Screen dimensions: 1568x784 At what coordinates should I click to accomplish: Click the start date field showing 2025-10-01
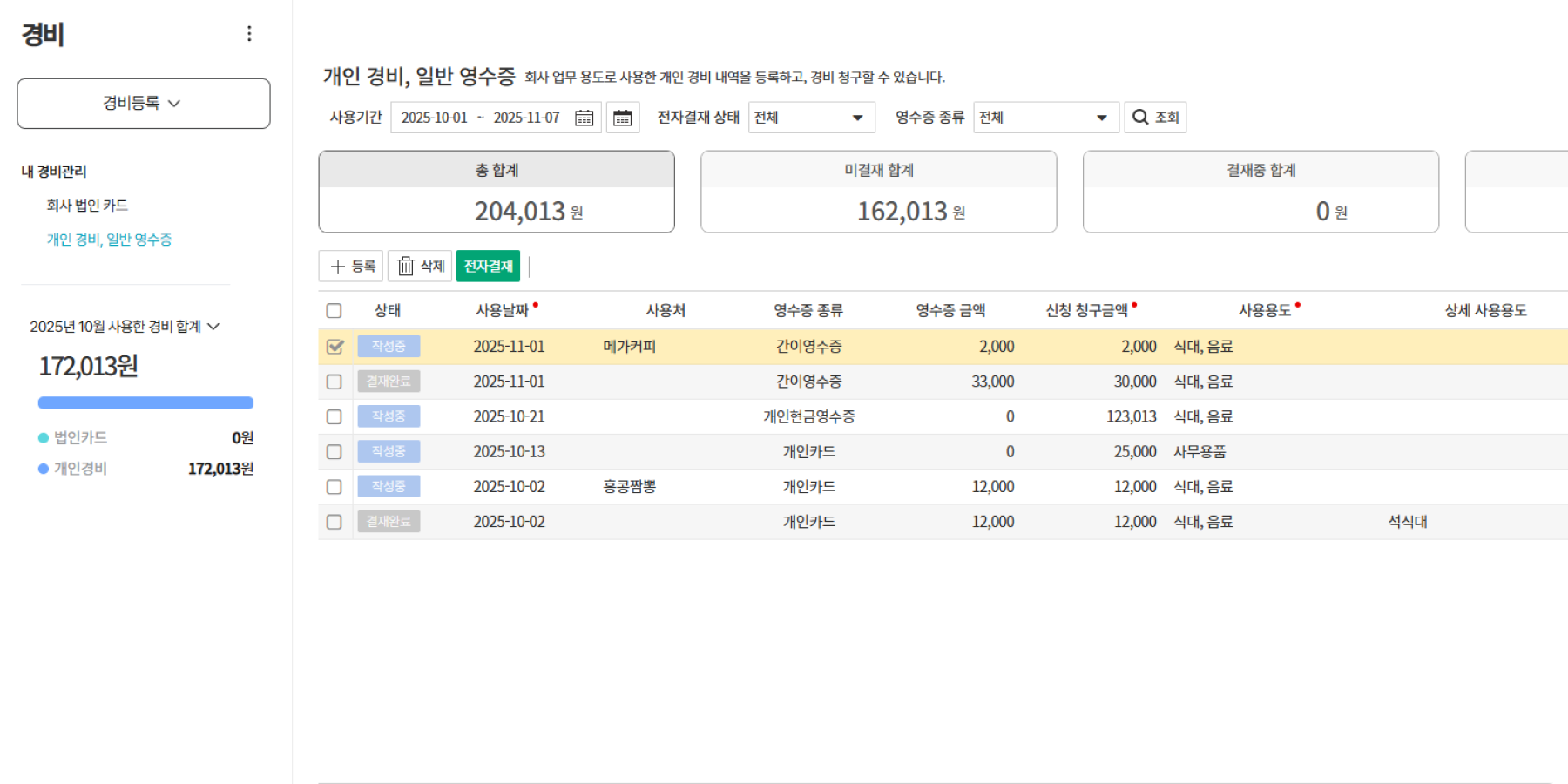click(434, 117)
